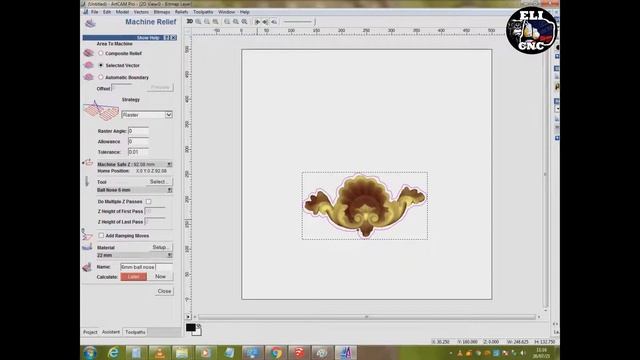Open the Window menu
Screen dimensions: 640x360
point(227,12)
